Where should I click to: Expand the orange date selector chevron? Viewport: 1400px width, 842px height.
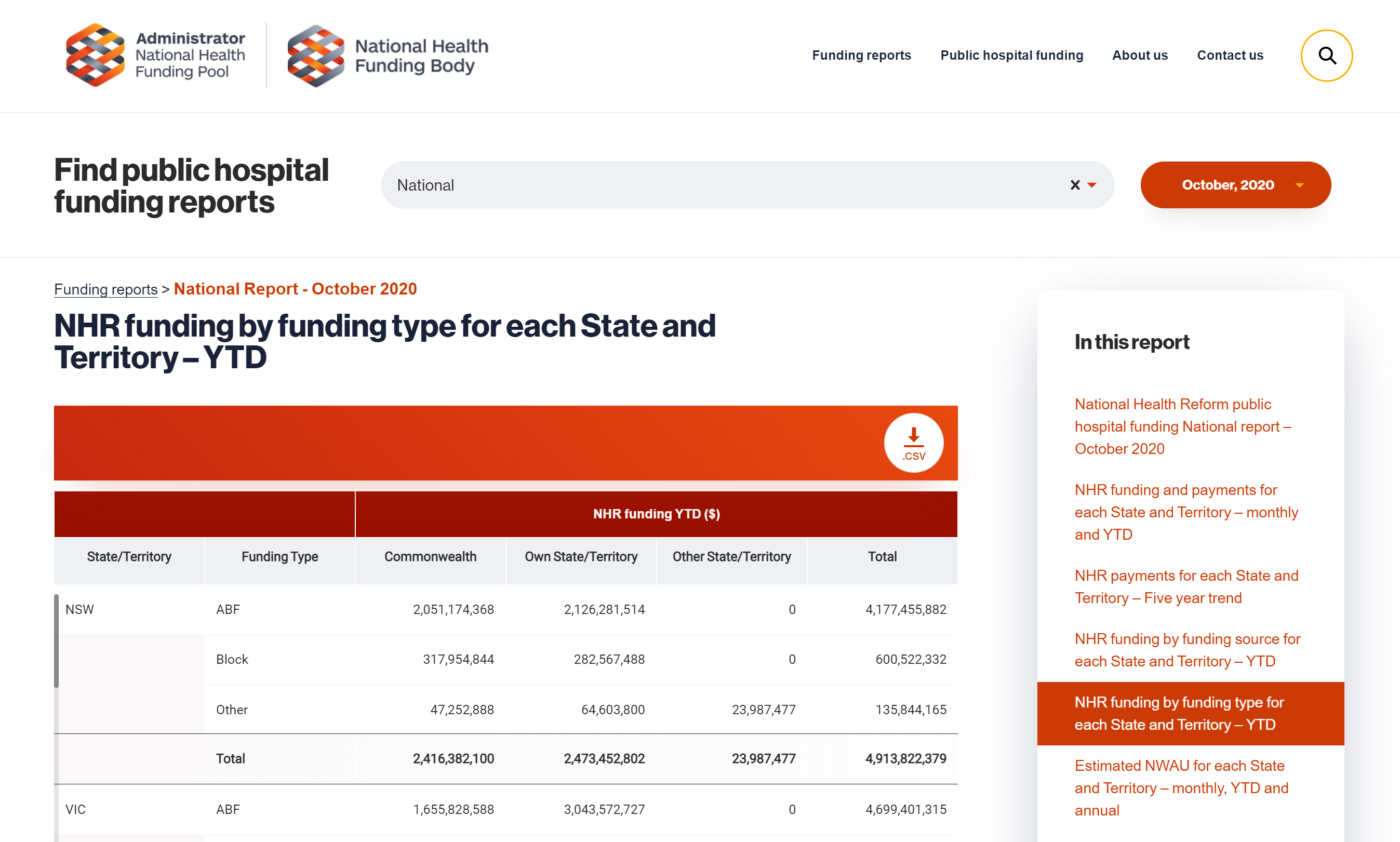pyautogui.click(x=1300, y=184)
